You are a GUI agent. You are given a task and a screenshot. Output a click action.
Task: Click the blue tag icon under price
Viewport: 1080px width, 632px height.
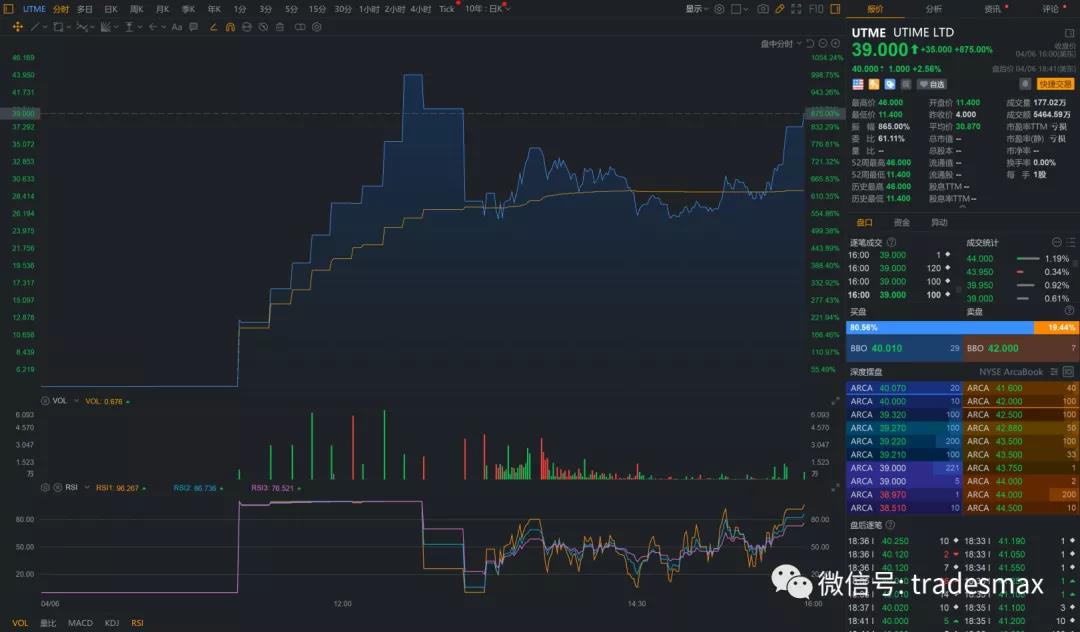890,84
